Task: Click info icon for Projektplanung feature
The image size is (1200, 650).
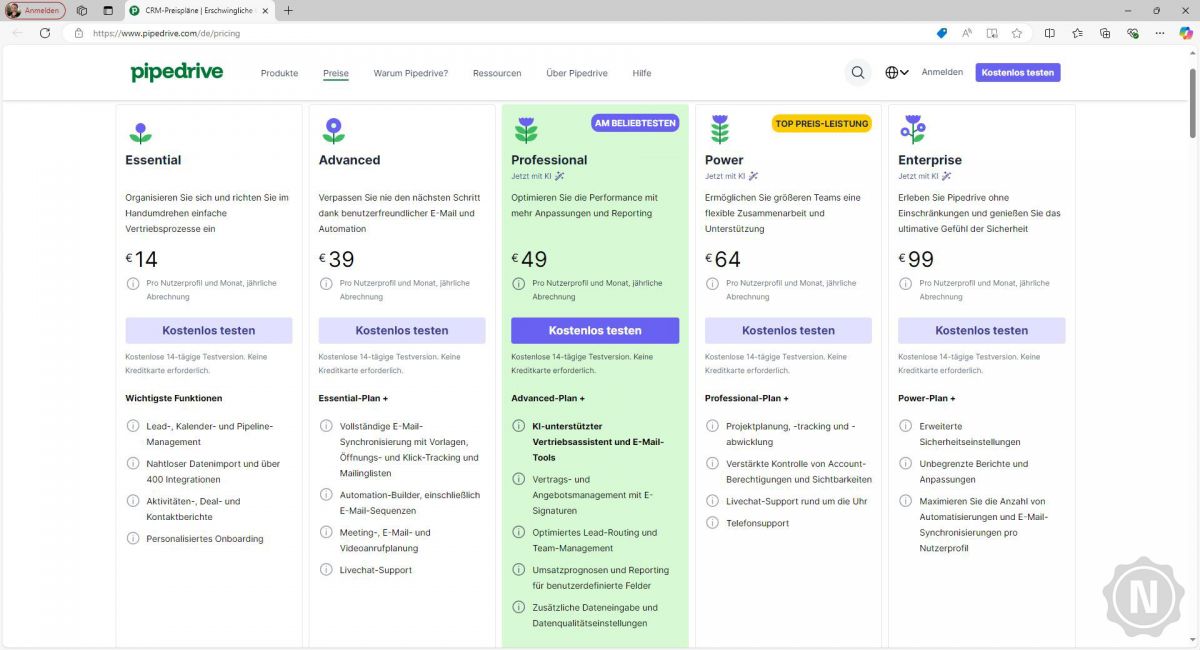Action: pos(712,426)
